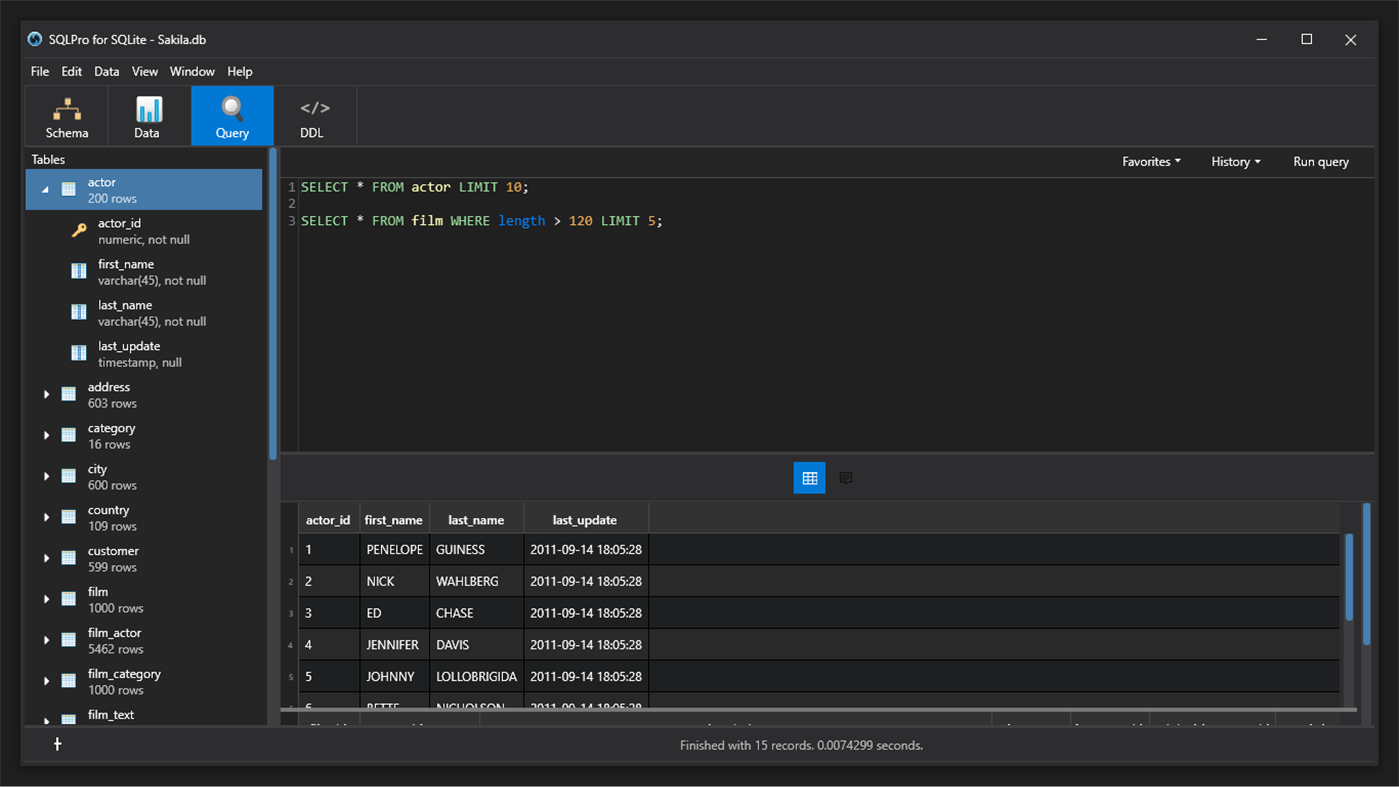Expand the film table node

pyautogui.click(x=46, y=599)
